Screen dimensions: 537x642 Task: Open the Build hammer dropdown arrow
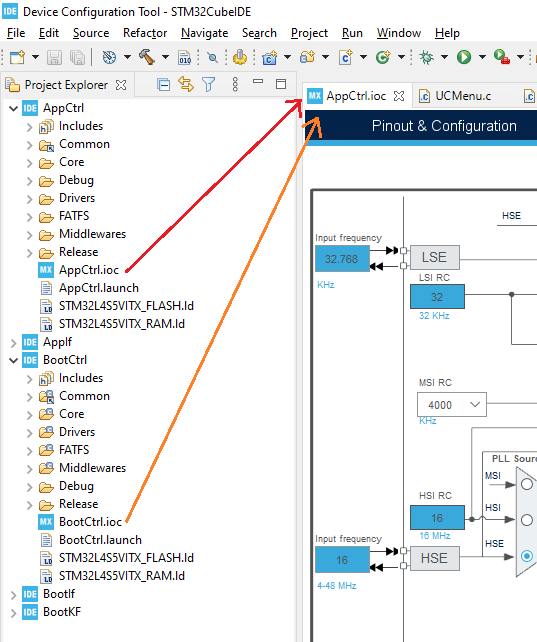click(x=165, y=57)
